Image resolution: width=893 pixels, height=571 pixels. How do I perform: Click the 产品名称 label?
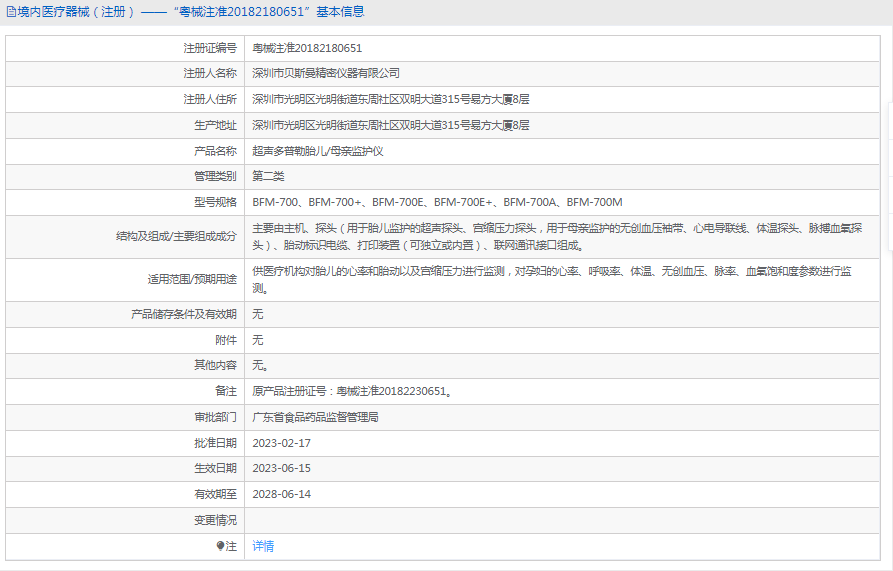(215, 151)
